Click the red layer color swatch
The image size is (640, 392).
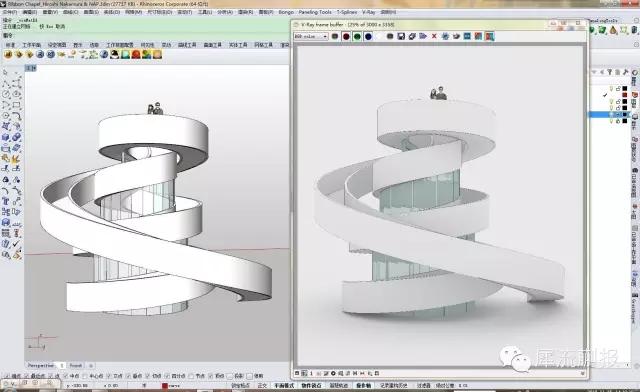click(x=624, y=95)
